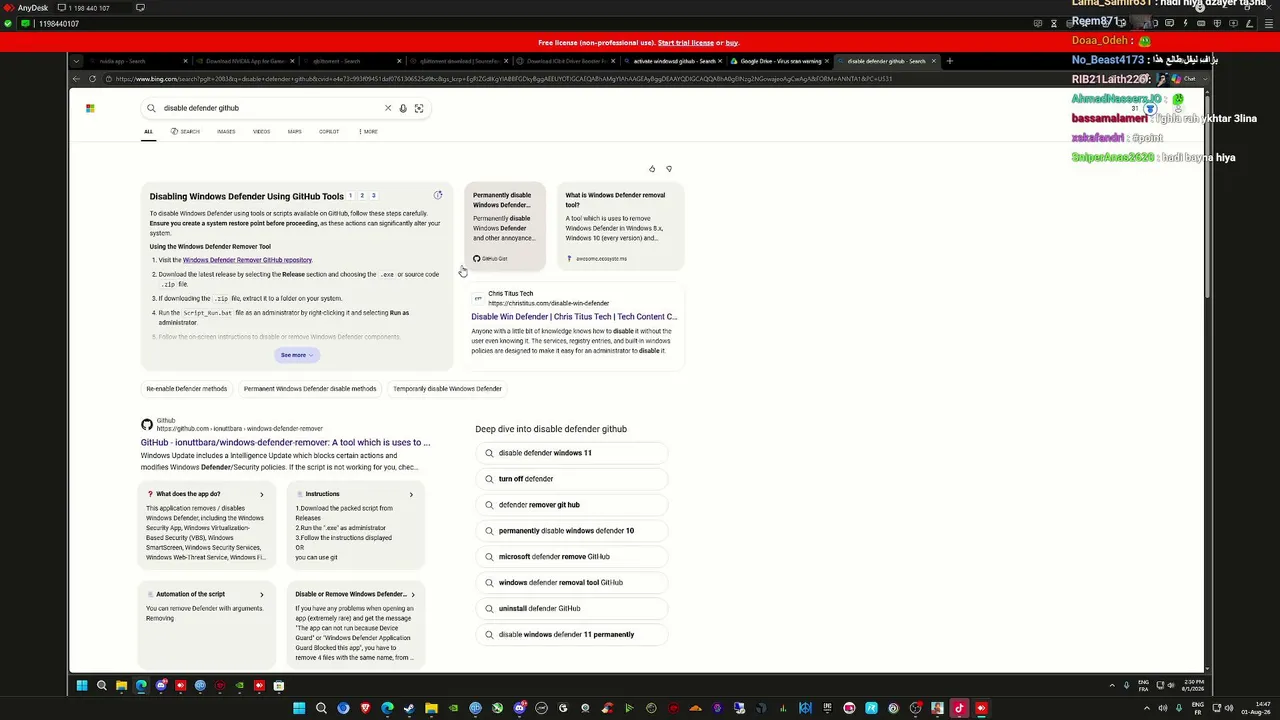Viewport: 1280px width, 720px height.
Task: Open citation number 2 beside the answer title
Action: [362, 196]
